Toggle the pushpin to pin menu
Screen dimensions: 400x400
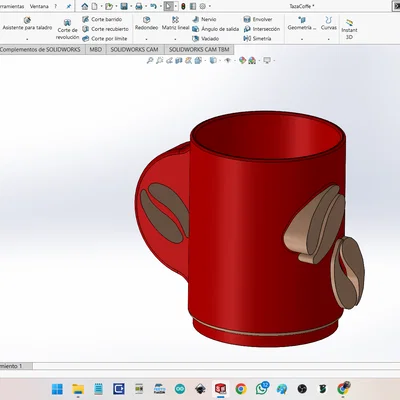tap(69, 6)
